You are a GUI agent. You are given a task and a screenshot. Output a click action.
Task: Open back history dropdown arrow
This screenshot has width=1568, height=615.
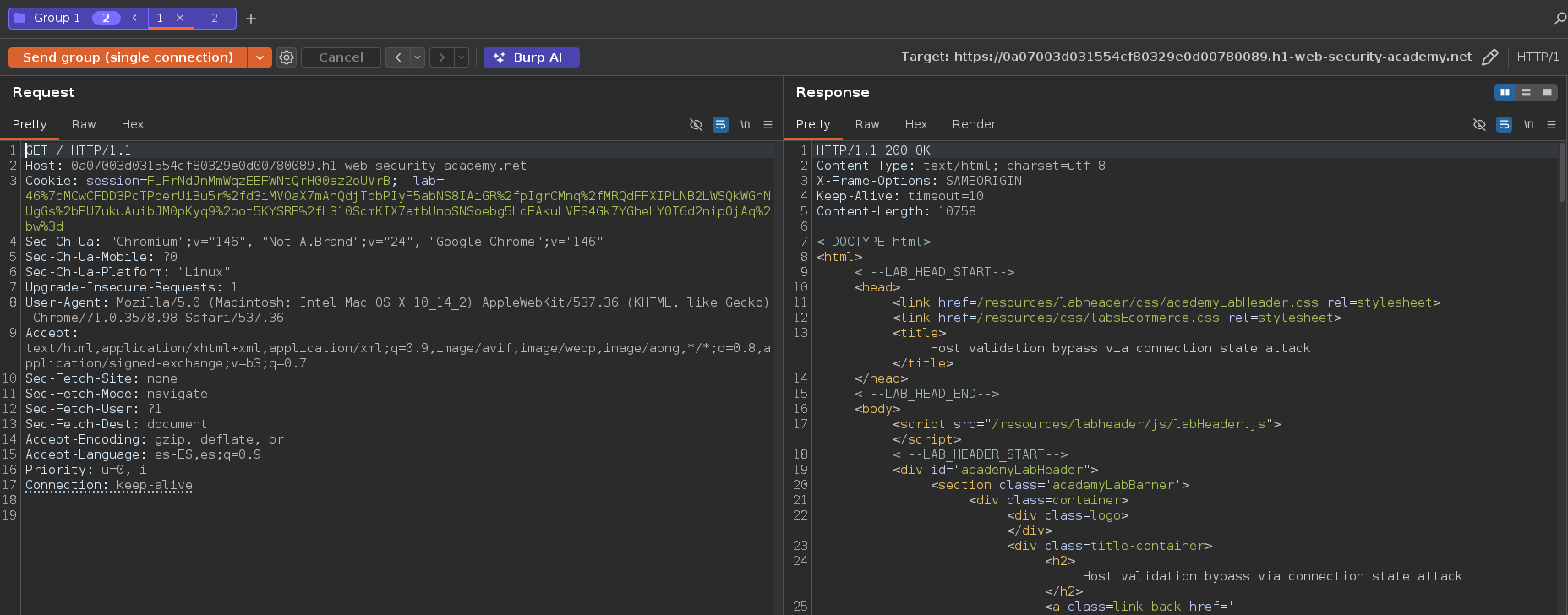[418, 57]
